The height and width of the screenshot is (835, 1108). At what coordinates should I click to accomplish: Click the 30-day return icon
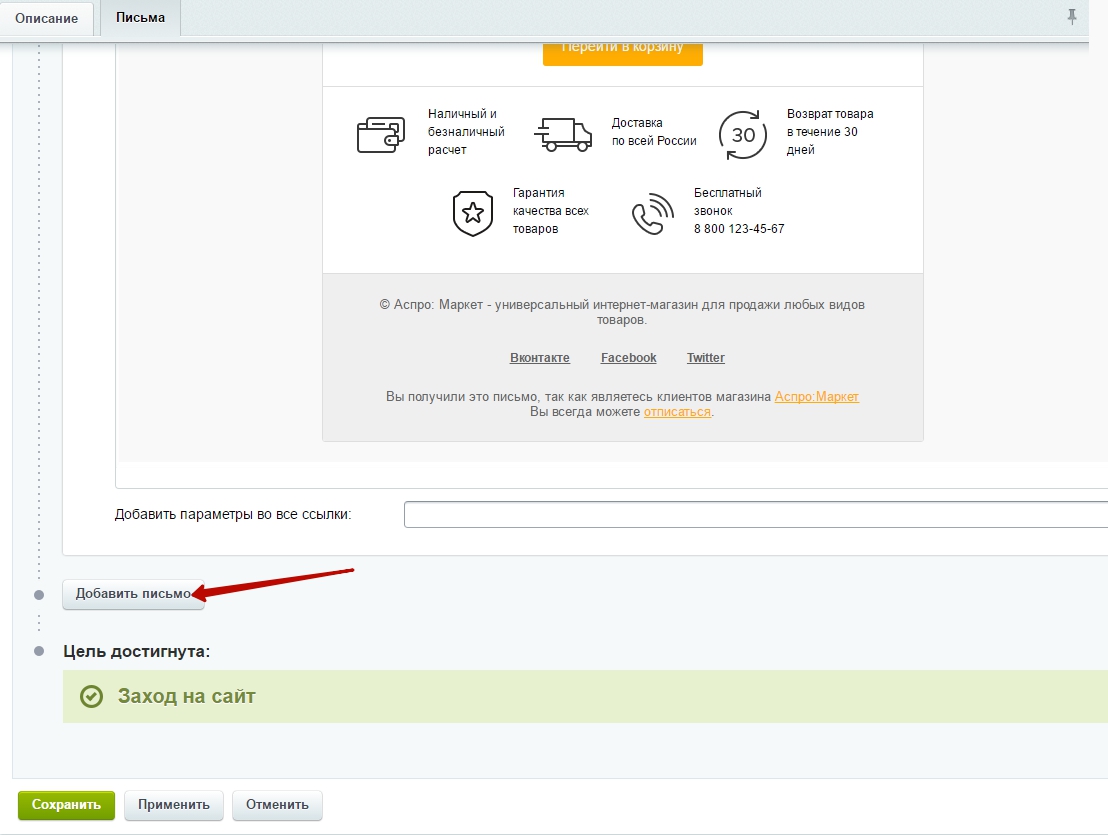pos(743,134)
